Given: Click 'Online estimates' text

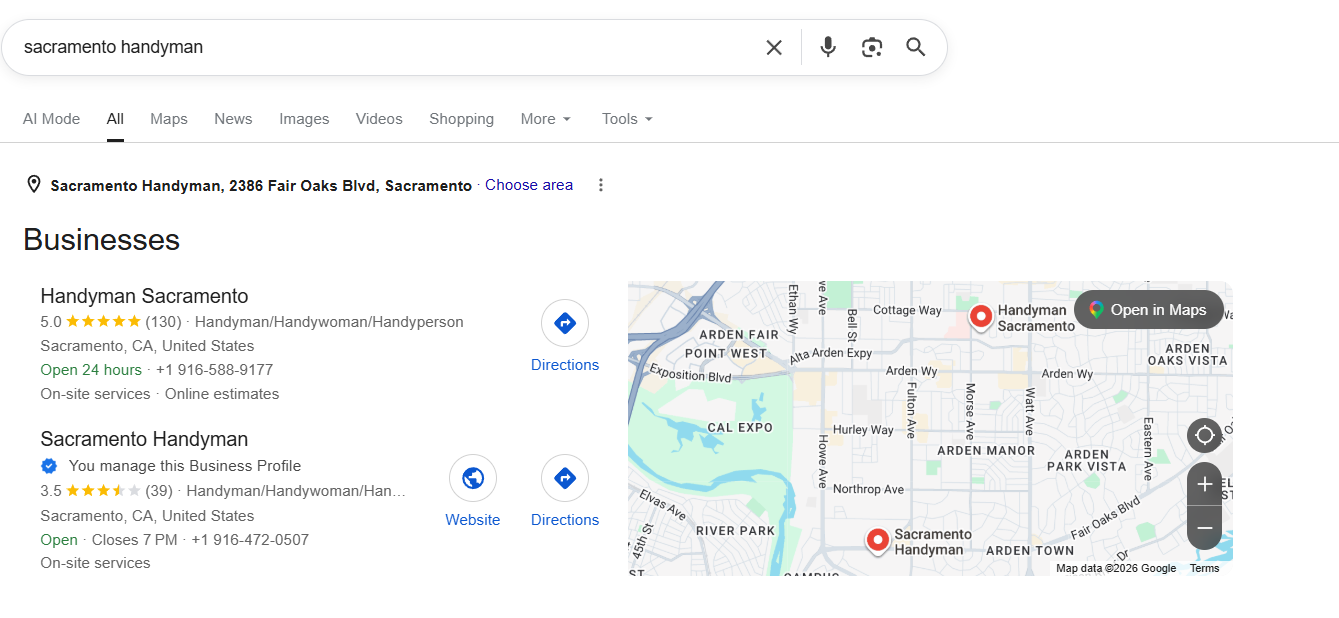Looking at the screenshot, I should point(222,394).
